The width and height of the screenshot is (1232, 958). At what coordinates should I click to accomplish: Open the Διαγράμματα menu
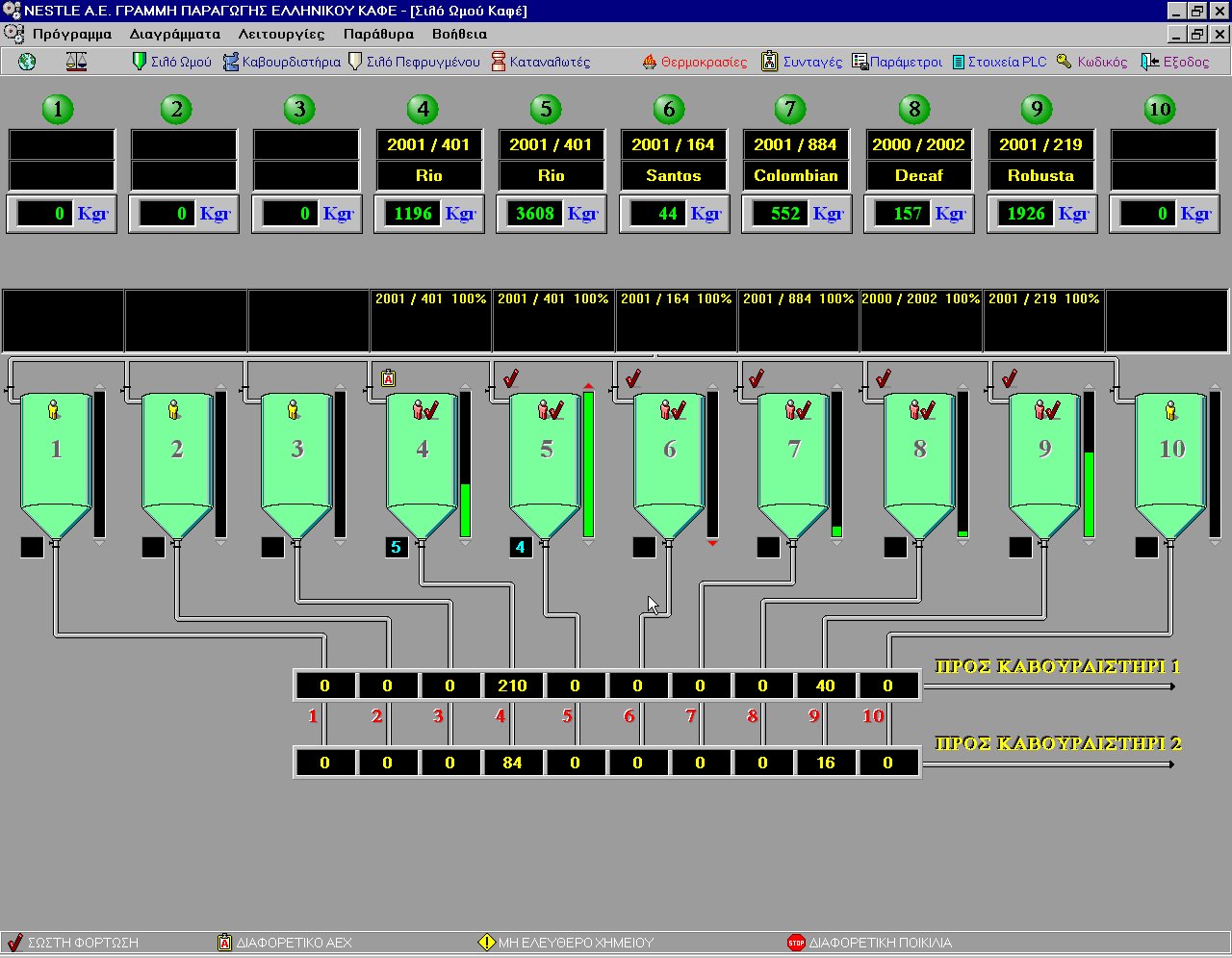(x=175, y=34)
